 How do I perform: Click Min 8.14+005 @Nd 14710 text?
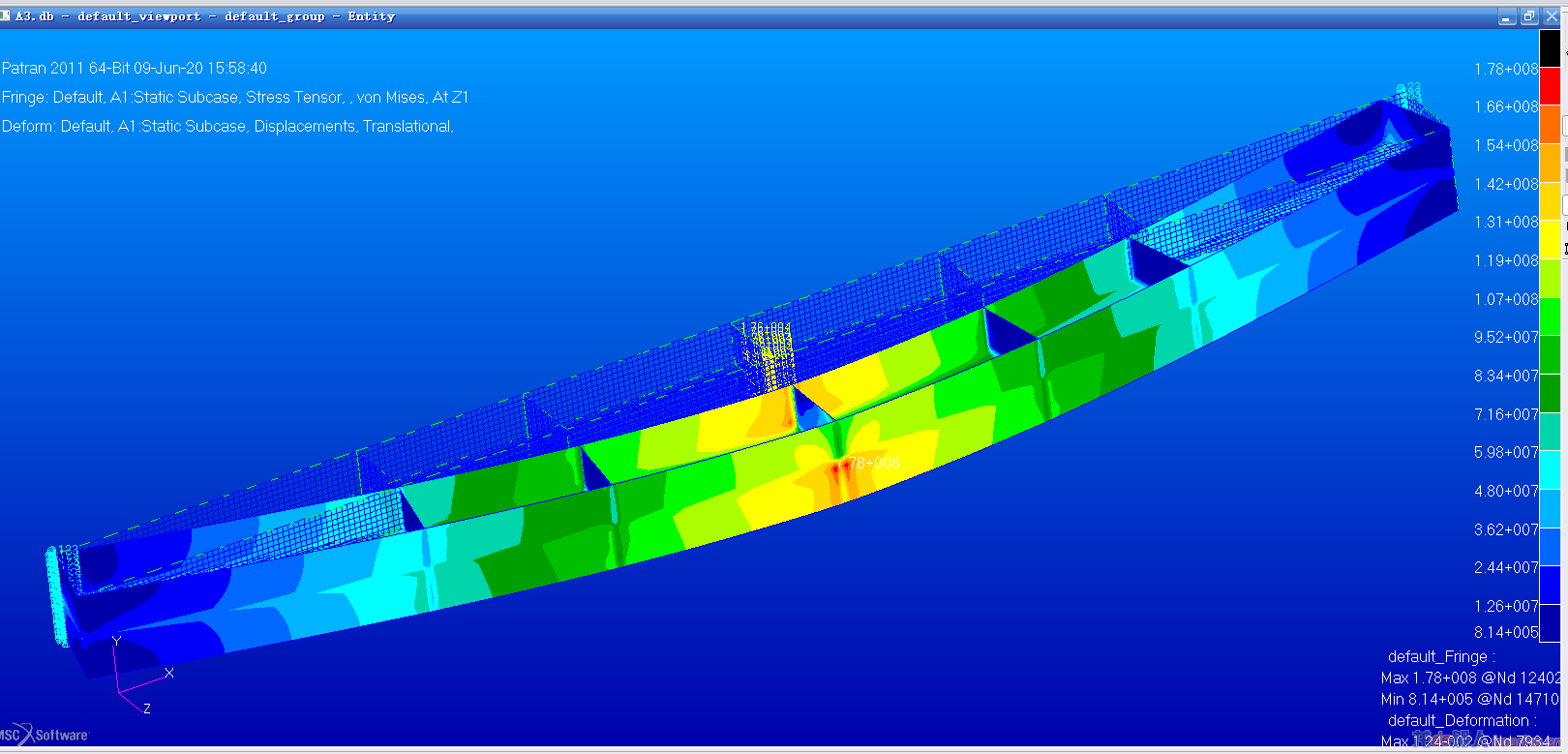tap(1470, 699)
